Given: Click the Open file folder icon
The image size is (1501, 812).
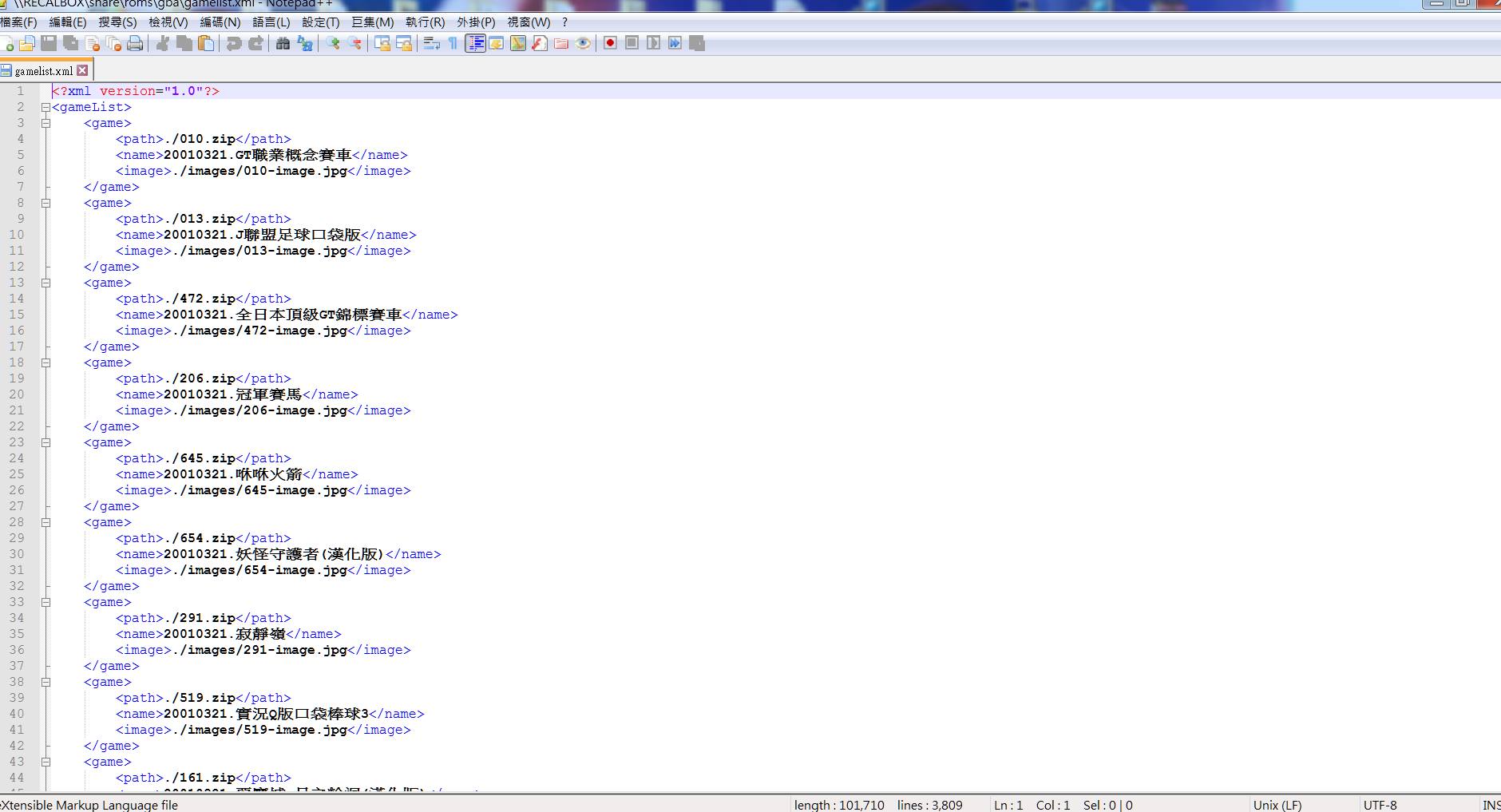Looking at the screenshot, I should coord(28,43).
